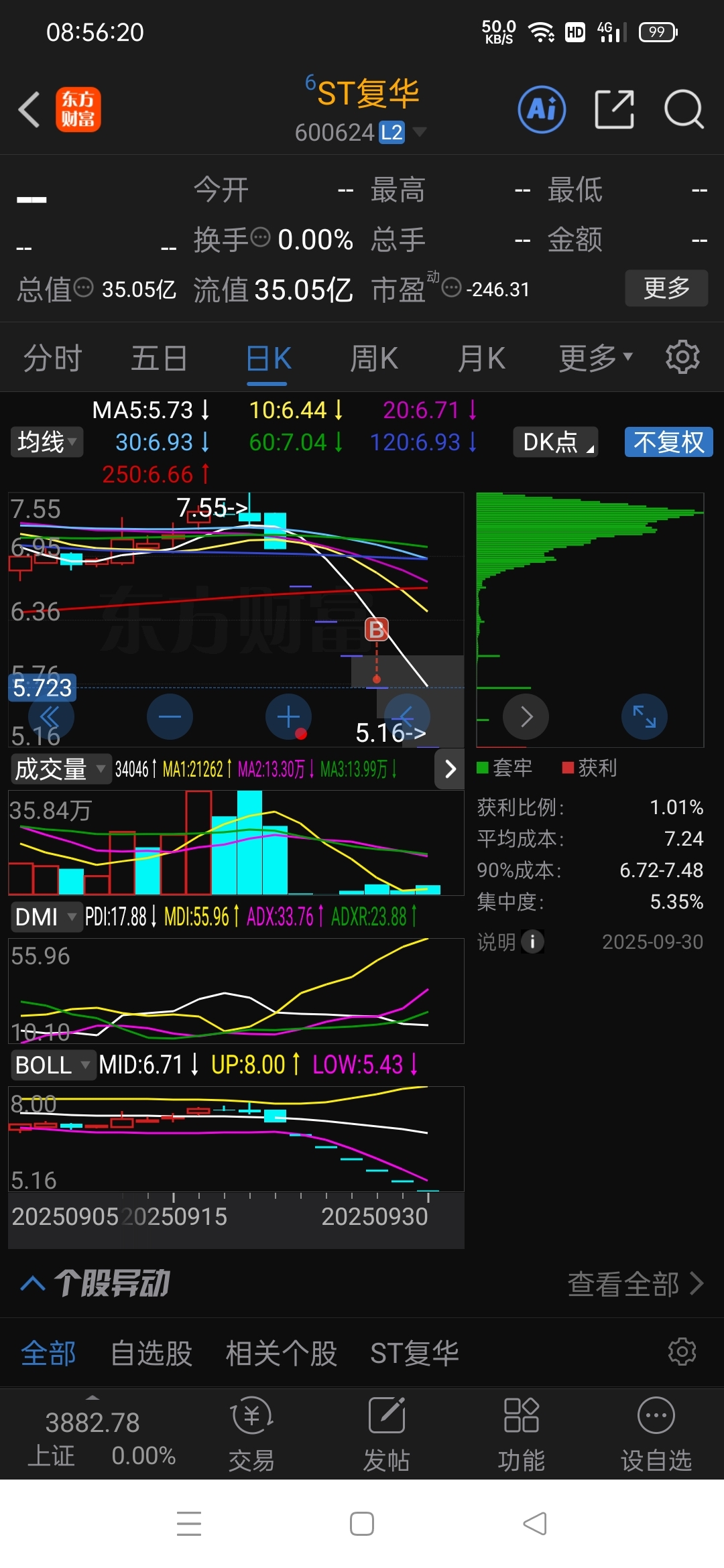
Task: Switch to 分时 tab
Action: coord(53,358)
